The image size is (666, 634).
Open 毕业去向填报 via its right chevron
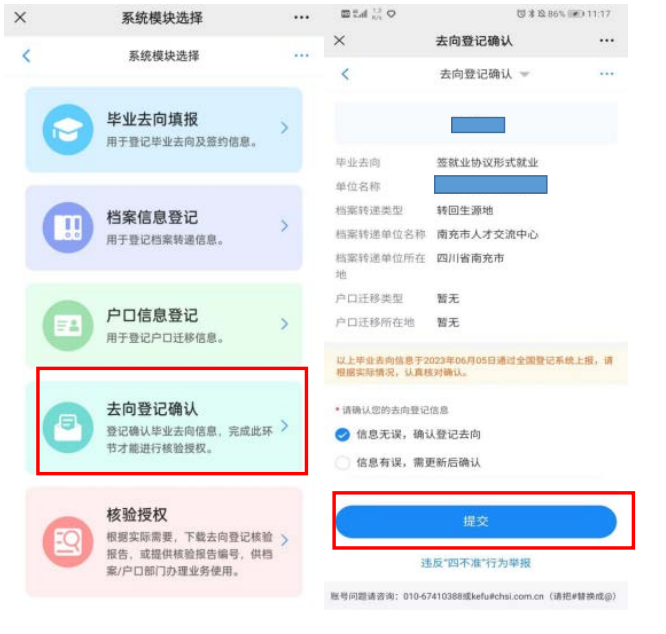(285, 128)
